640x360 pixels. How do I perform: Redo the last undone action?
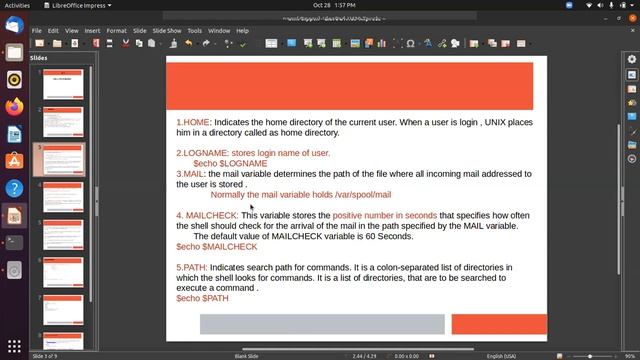[x=206, y=43]
